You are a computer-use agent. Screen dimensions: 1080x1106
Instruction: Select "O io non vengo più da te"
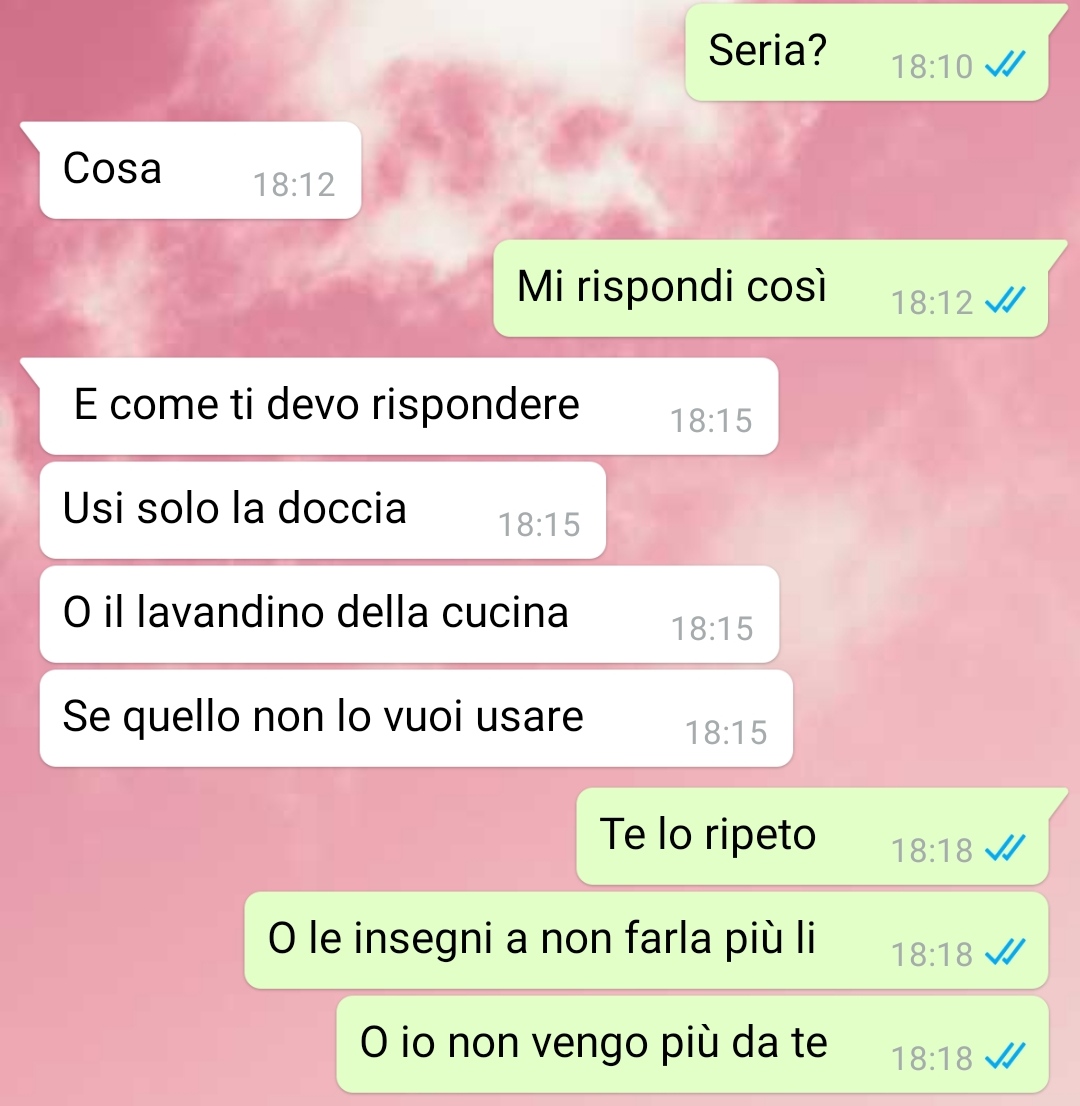[692, 1045]
